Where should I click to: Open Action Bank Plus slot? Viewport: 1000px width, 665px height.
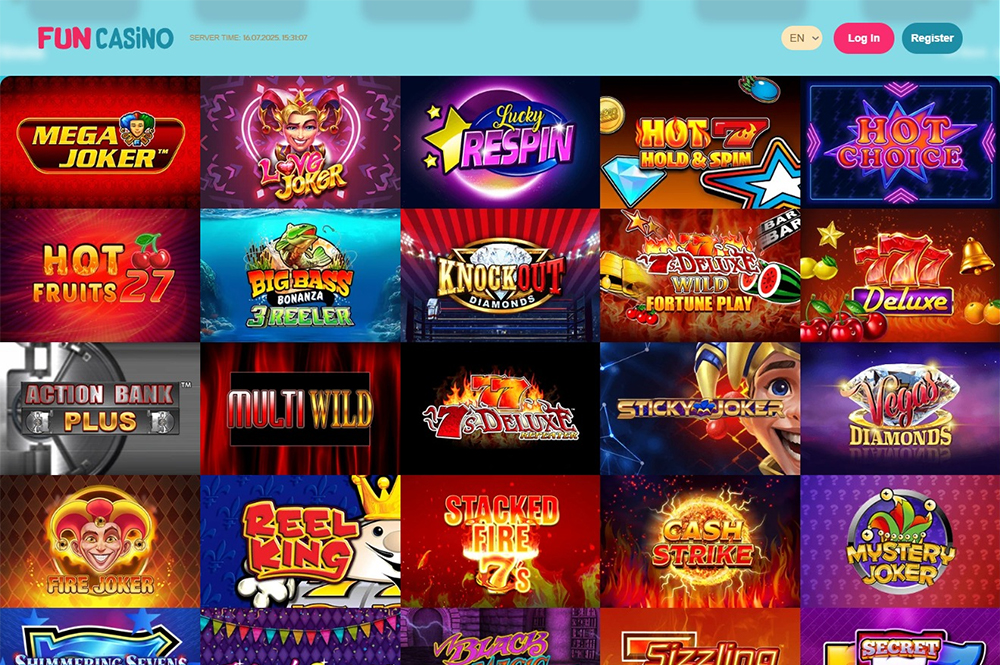[100, 409]
